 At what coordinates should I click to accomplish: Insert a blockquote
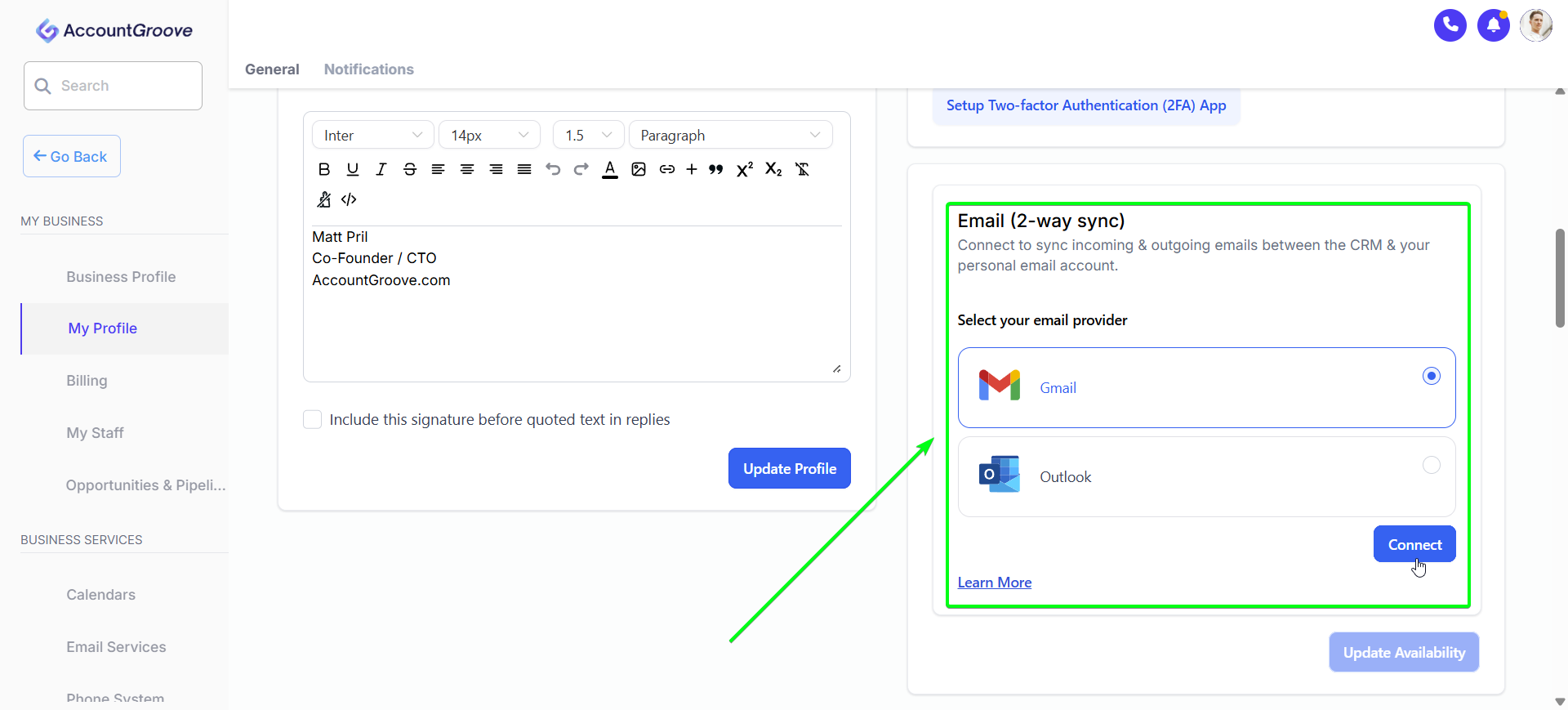[716, 169]
